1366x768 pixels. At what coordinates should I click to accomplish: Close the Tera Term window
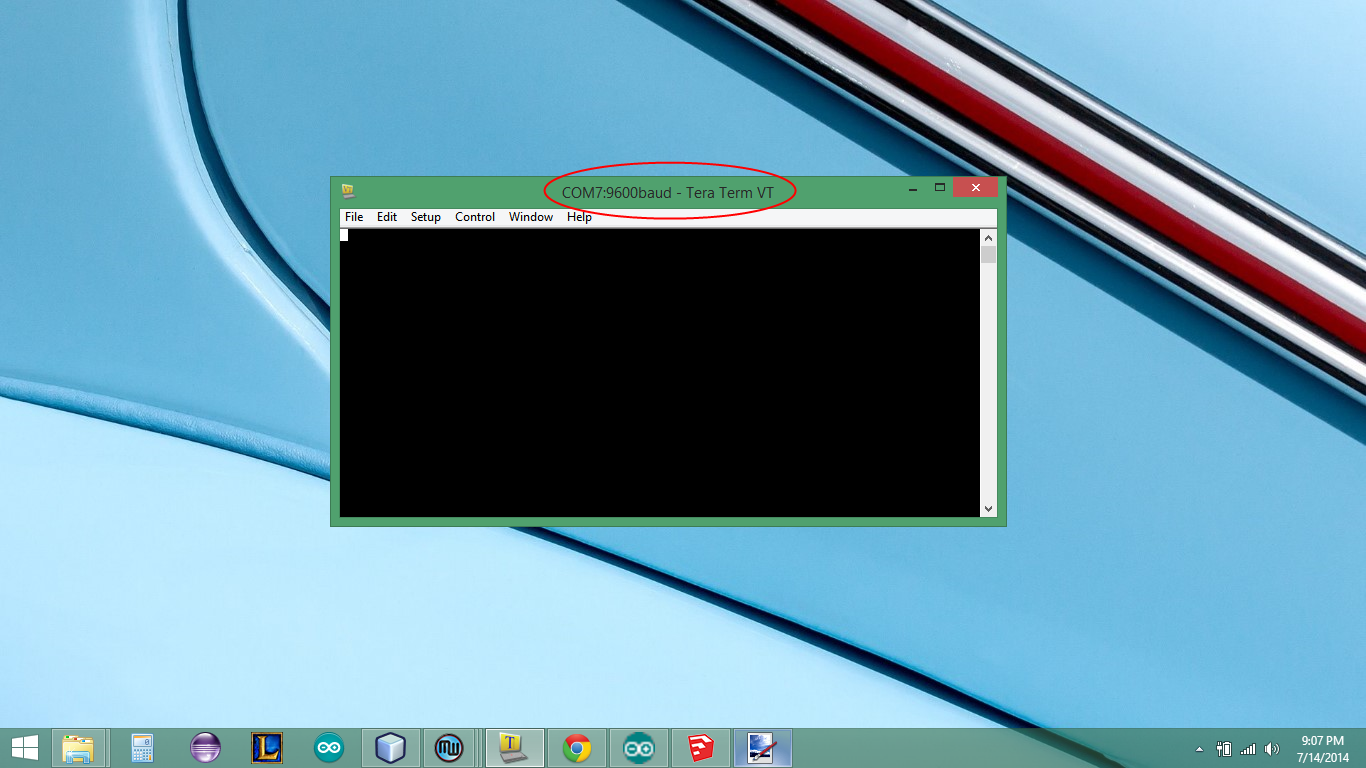pyautogui.click(x=975, y=188)
